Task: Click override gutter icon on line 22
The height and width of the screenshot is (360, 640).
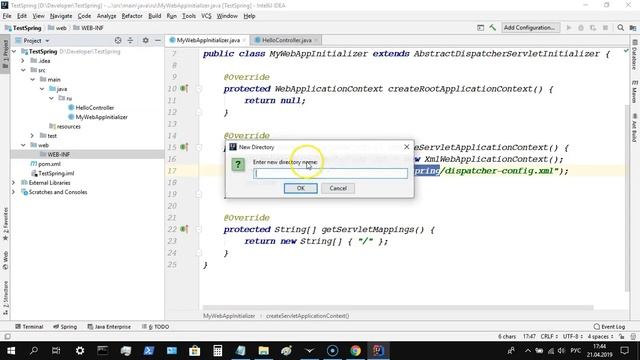Action: [x=184, y=229]
